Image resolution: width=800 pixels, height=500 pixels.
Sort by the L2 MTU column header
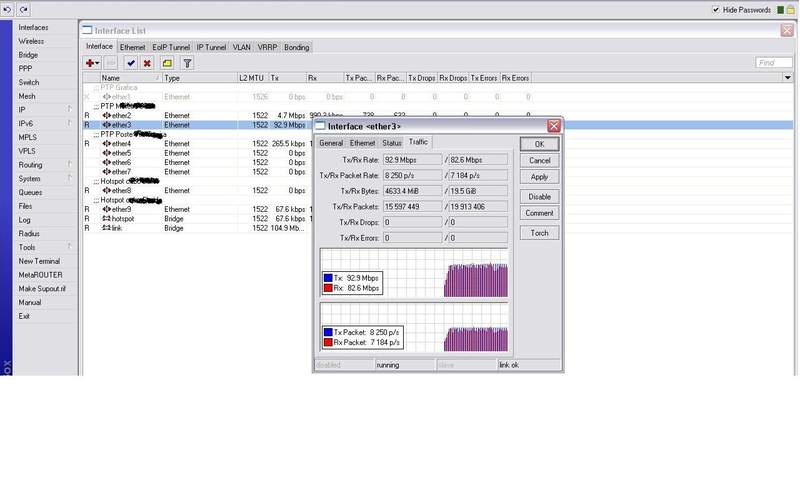coord(253,78)
